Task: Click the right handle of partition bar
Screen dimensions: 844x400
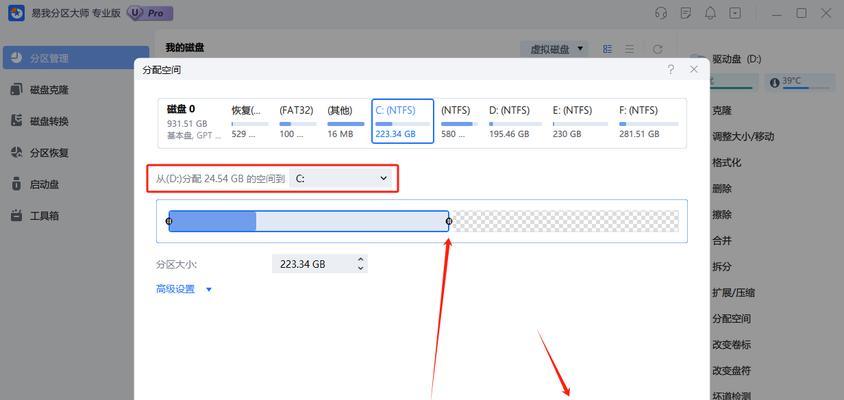Action: pos(449,221)
